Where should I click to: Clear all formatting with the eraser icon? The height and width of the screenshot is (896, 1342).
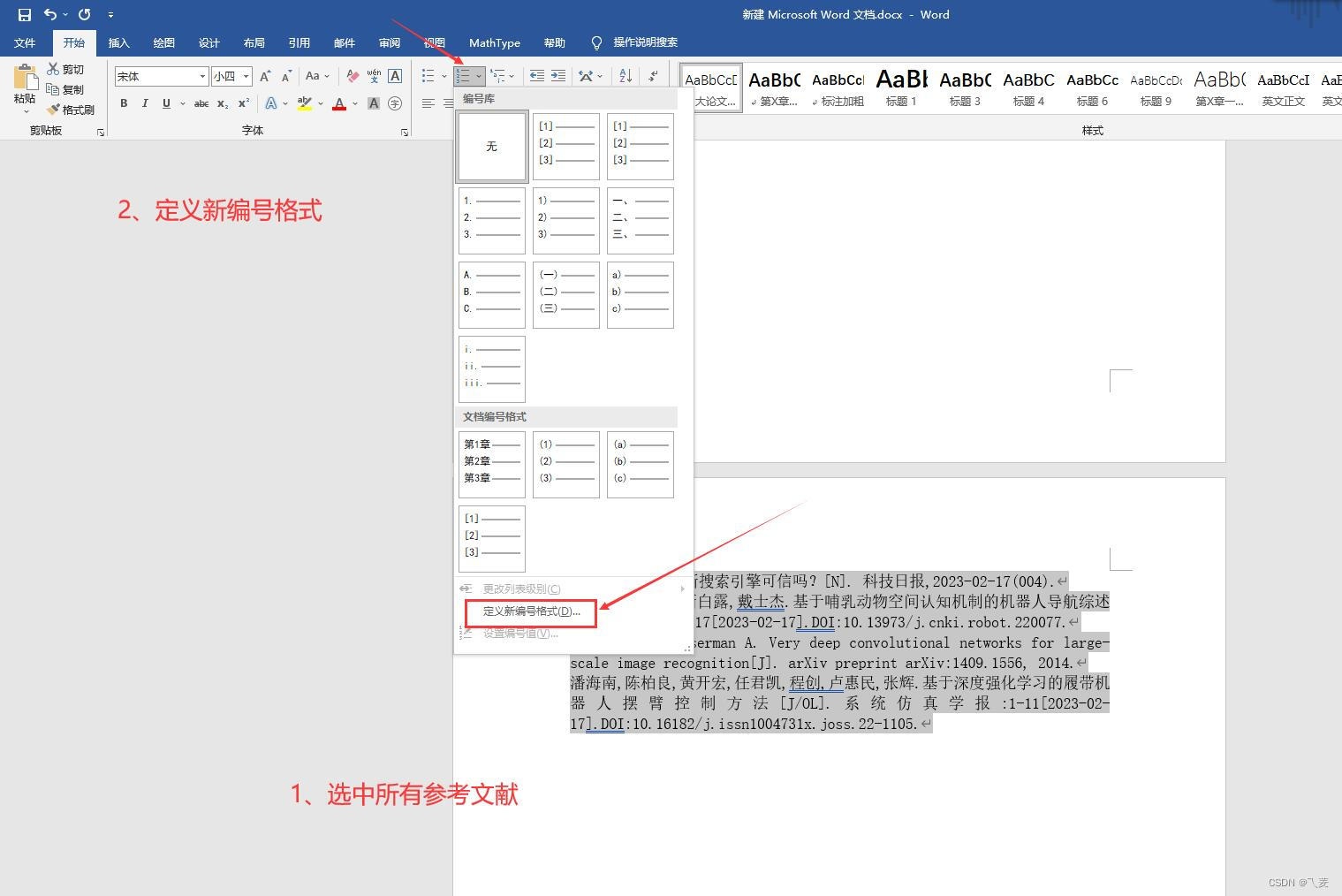pyautogui.click(x=353, y=76)
